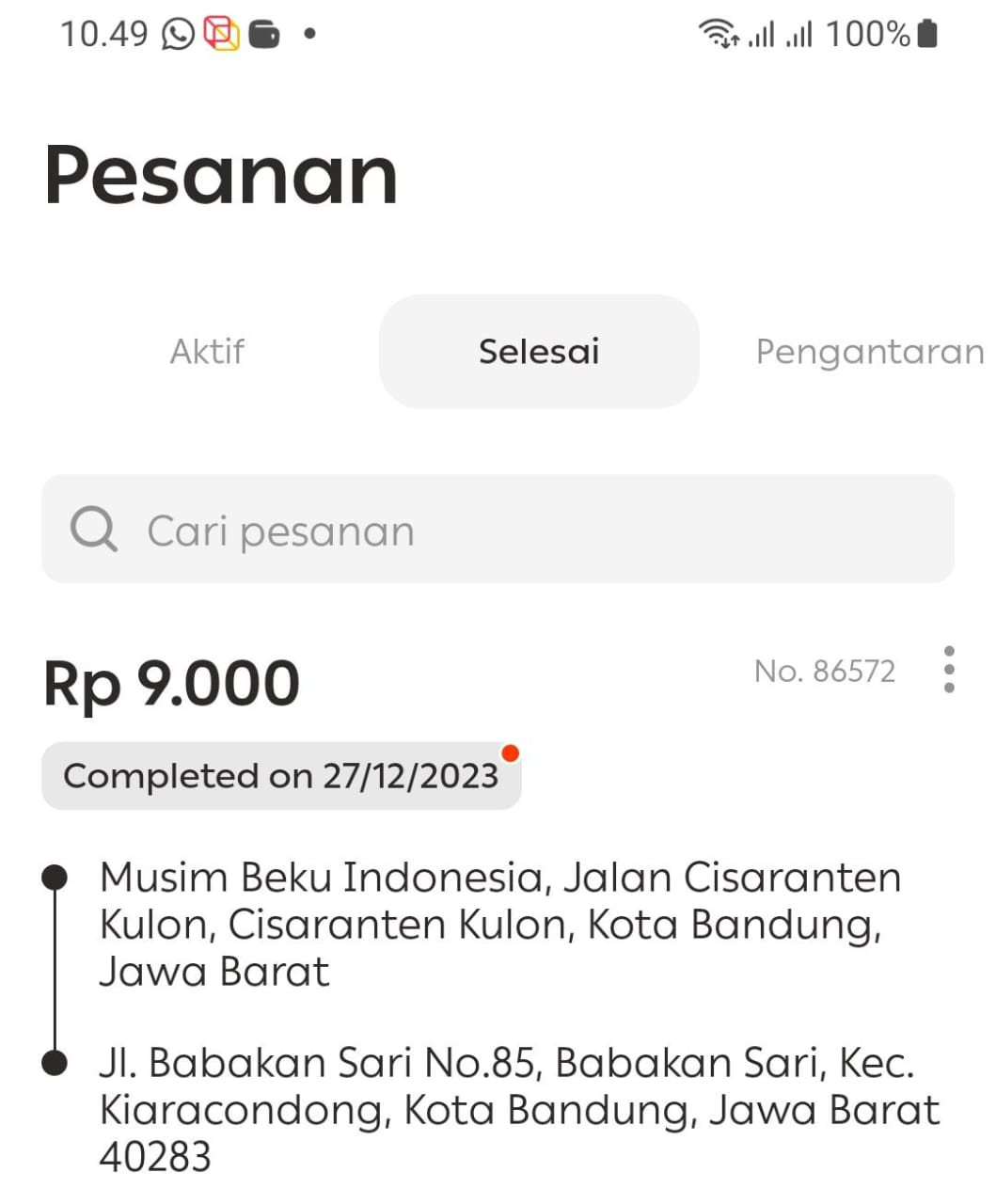996x1204 pixels.
Task: Tap the Jl. Babakan Sari destination address
Action: [x=517, y=1109]
